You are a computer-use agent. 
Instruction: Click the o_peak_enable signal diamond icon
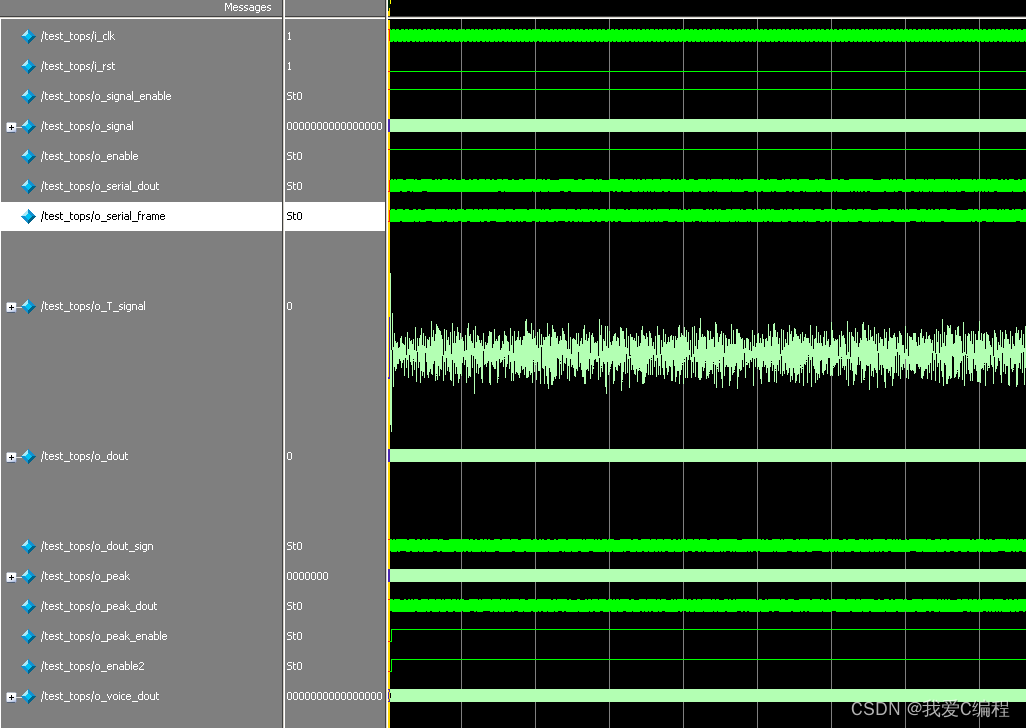coord(28,636)
